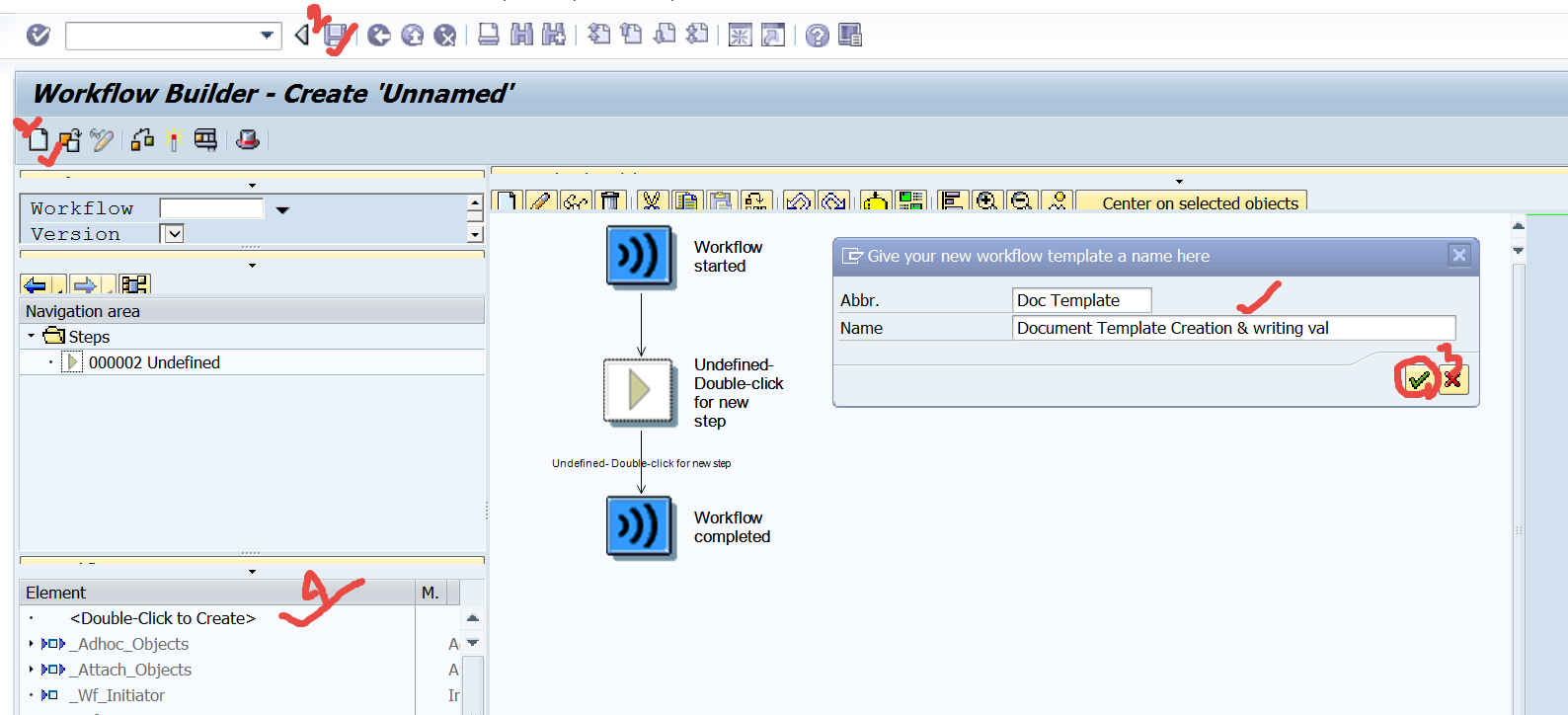Click the Cut scissors icon
This screenshot has height=715, width=1568.
651,201
